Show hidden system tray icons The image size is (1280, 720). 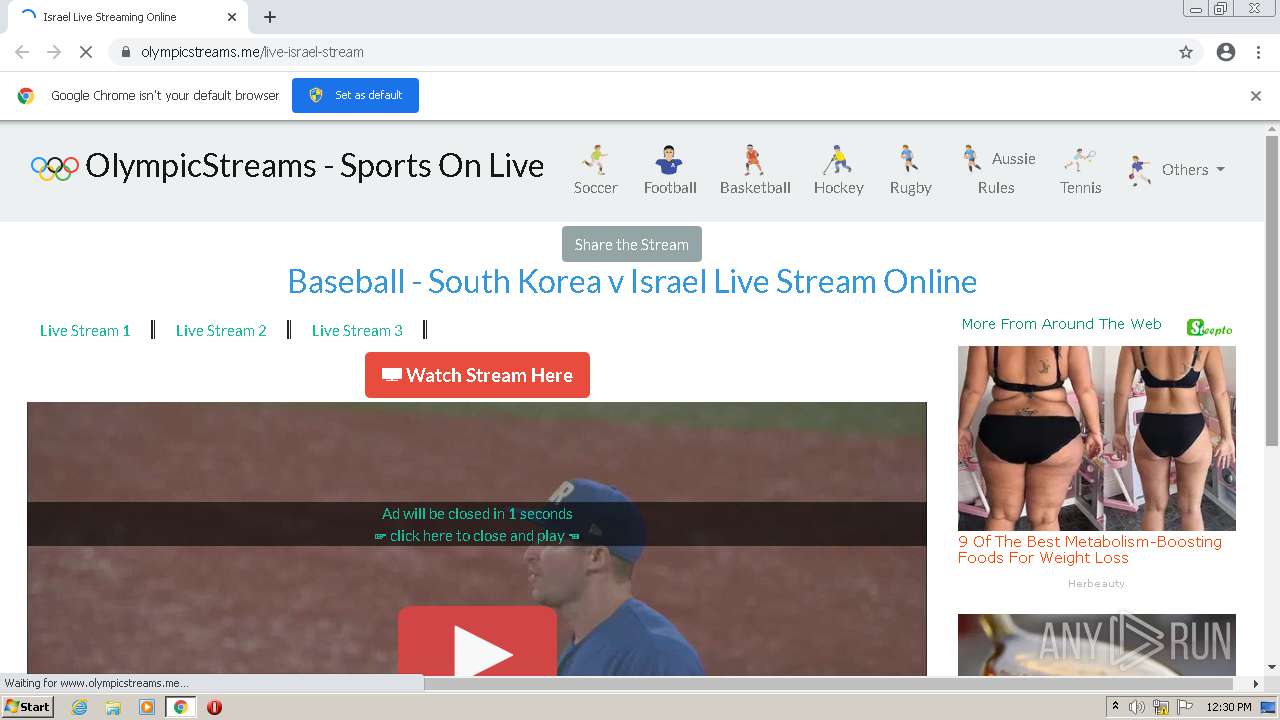tap(1115, 707)
